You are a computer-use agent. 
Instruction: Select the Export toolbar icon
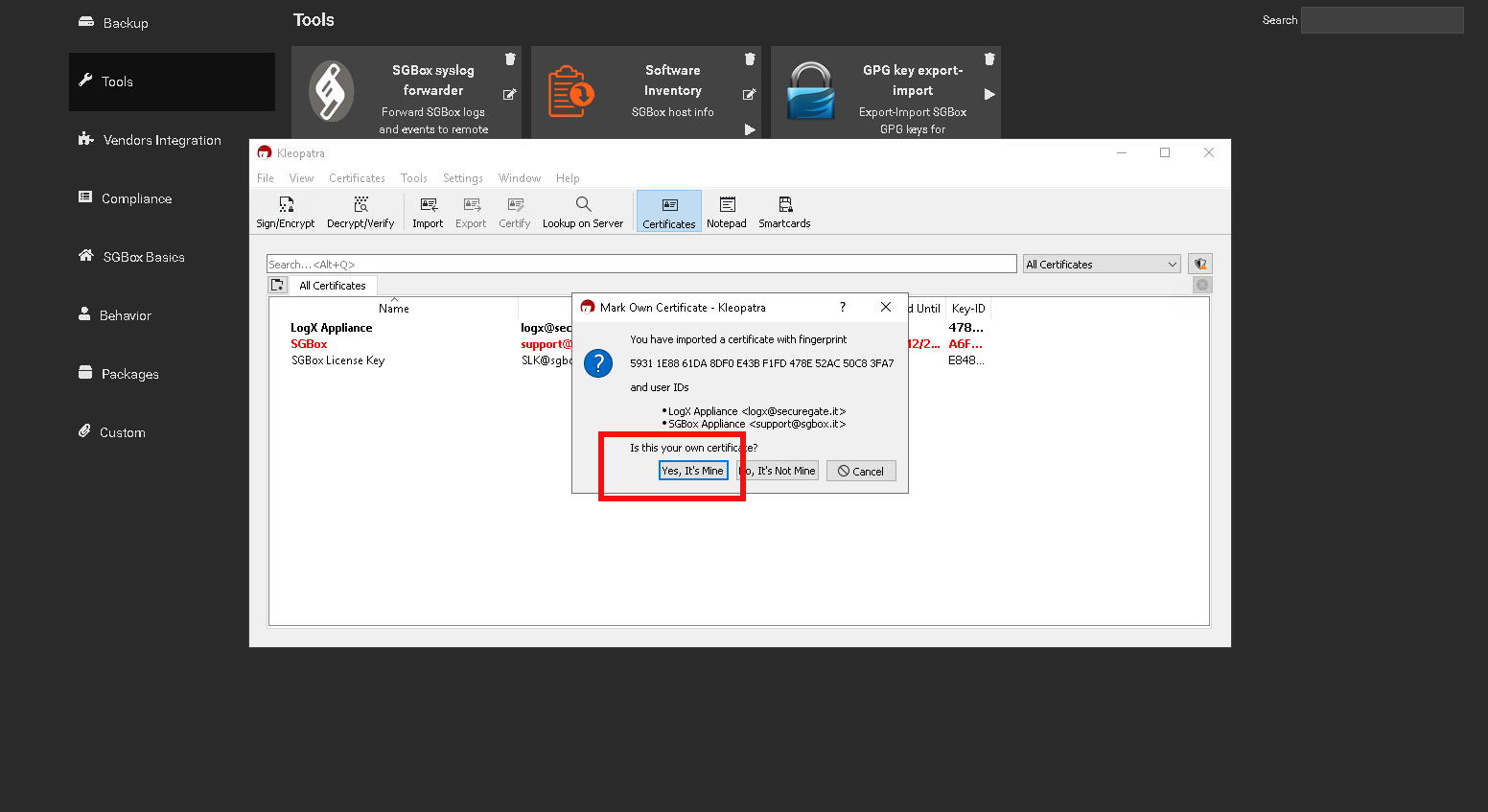pyautogui.click(x=471, y=212)
